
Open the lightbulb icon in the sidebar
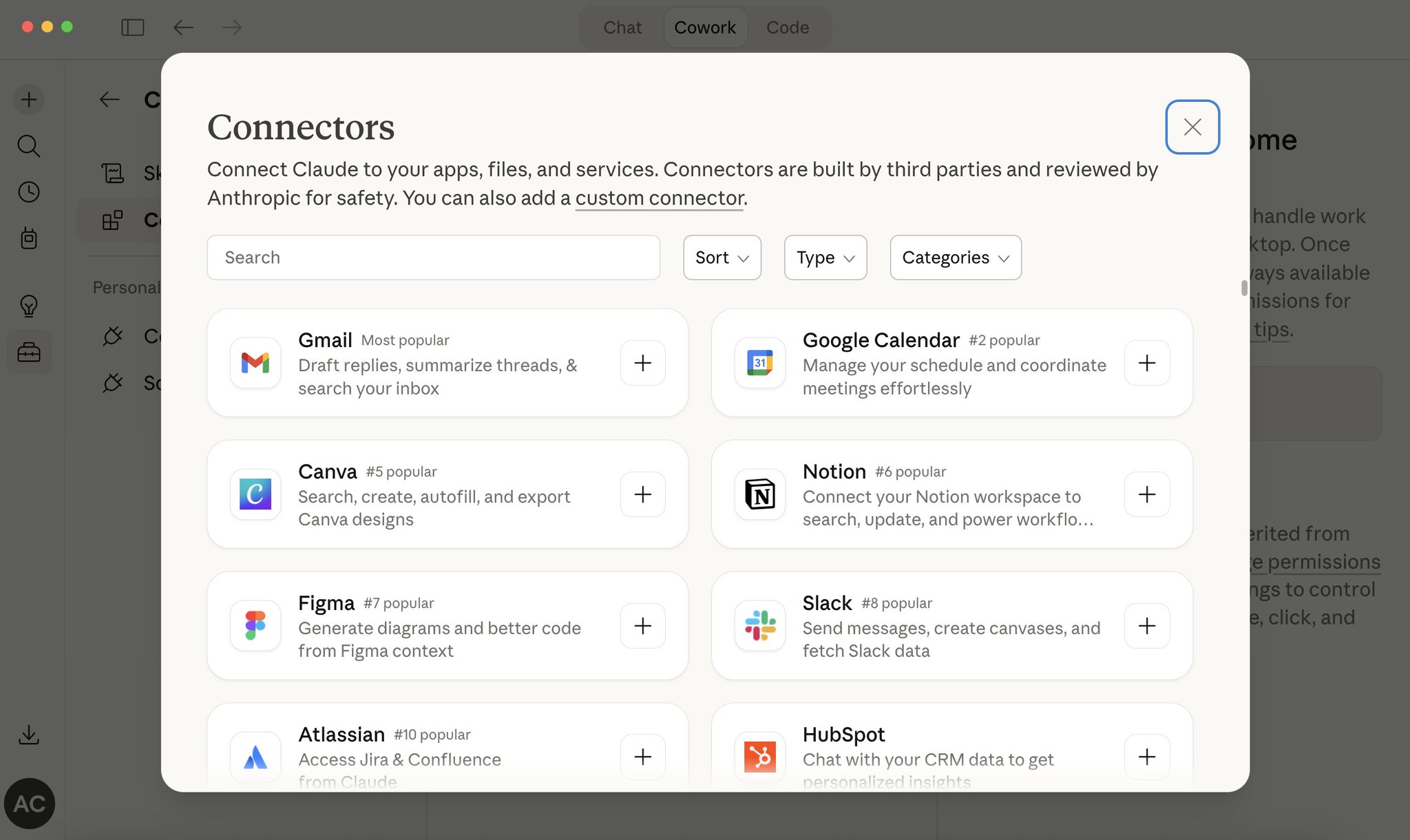coord(29,306)
